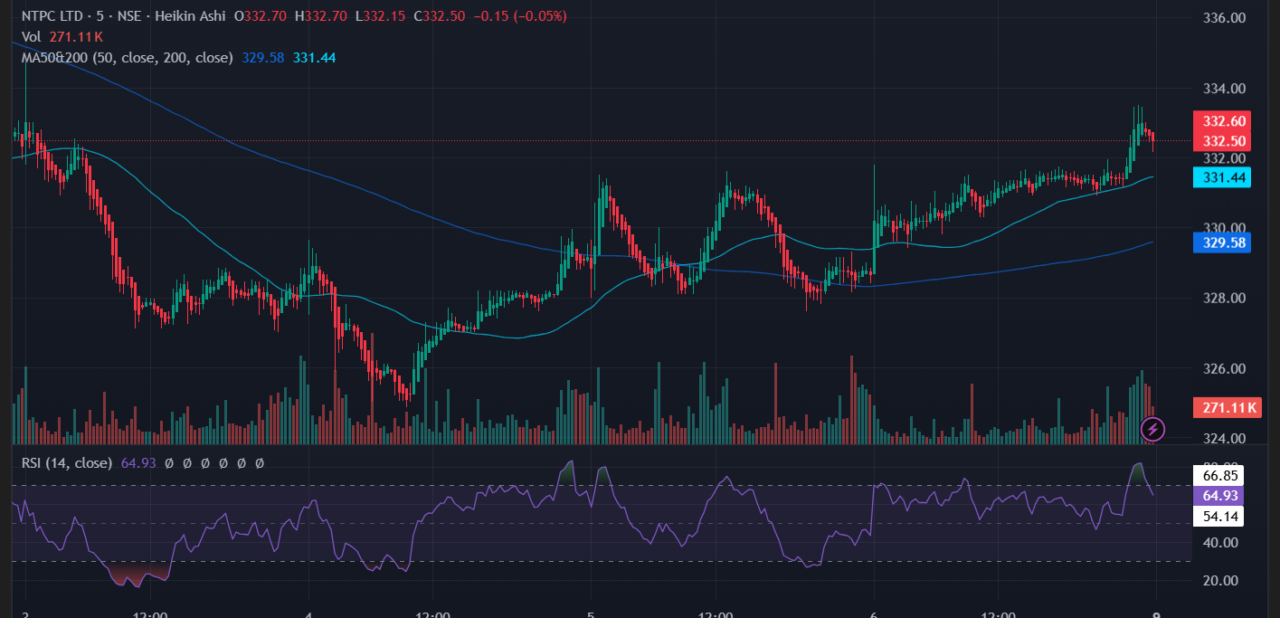Image resolution: width=1280 pixels, height=618 pixels.
Task: Select the RSI (14, close) legend
Action: click(66, 463)
